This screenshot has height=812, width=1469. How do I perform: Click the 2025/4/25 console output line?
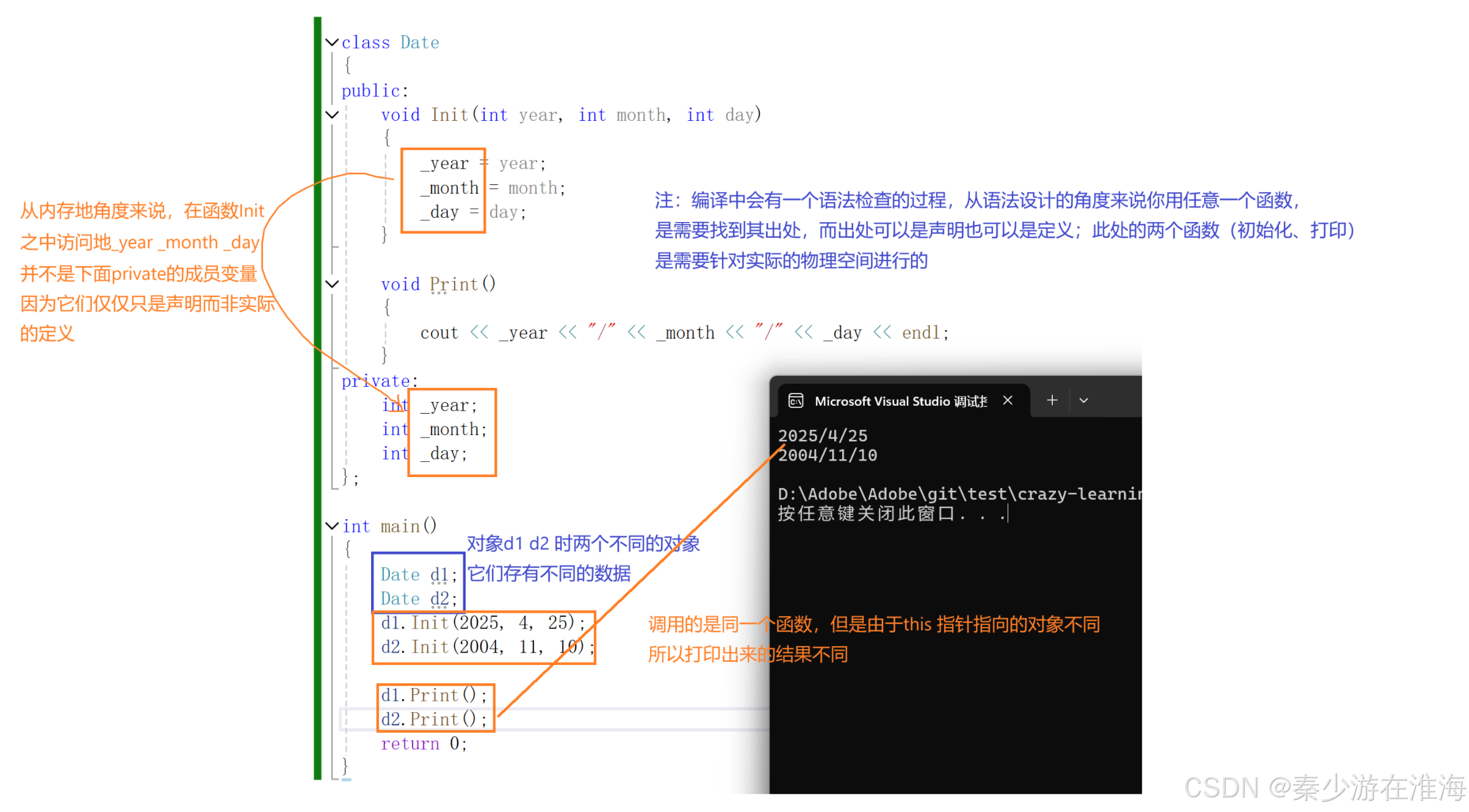point(822,436)
